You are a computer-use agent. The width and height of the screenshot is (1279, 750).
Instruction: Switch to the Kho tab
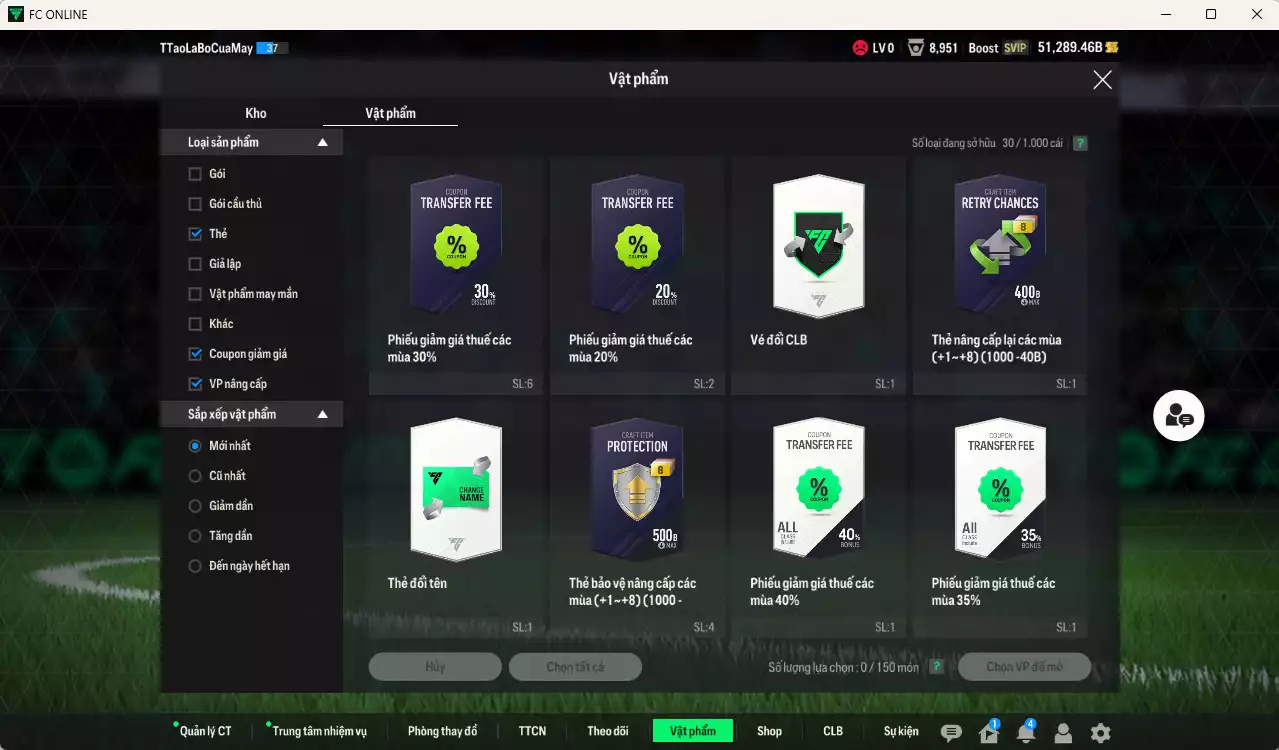256,113
